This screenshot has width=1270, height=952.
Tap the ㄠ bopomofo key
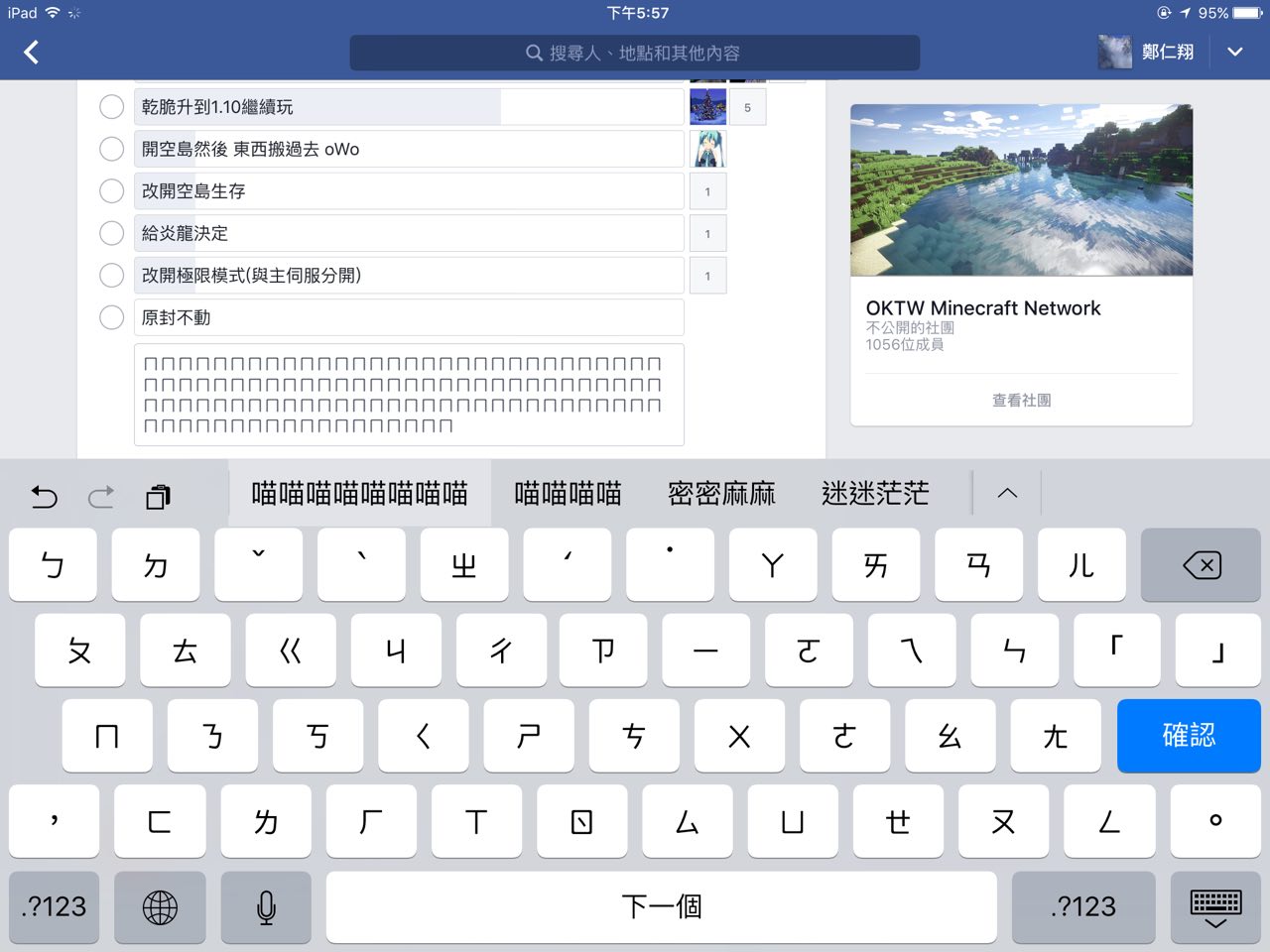[x=950, y=736]
